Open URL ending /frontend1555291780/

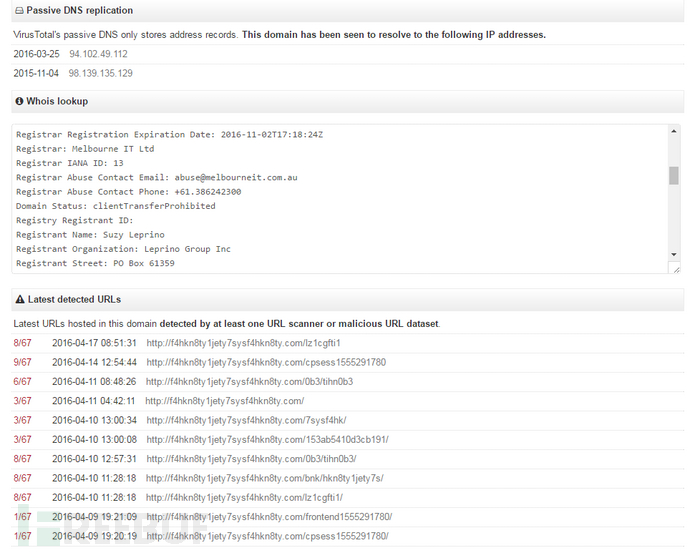tap(269, 517)
